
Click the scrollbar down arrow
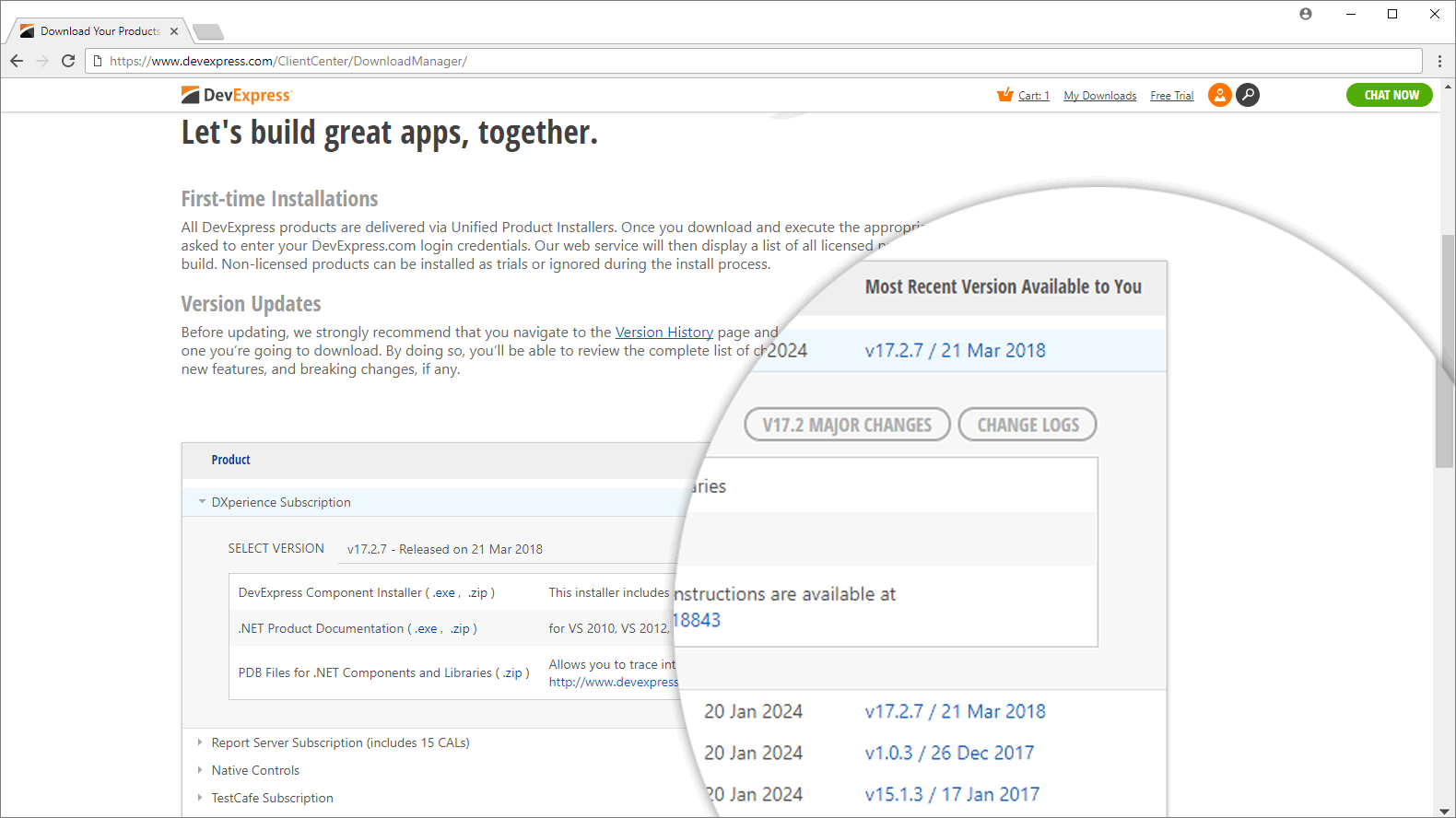[x=1447, y=811]
